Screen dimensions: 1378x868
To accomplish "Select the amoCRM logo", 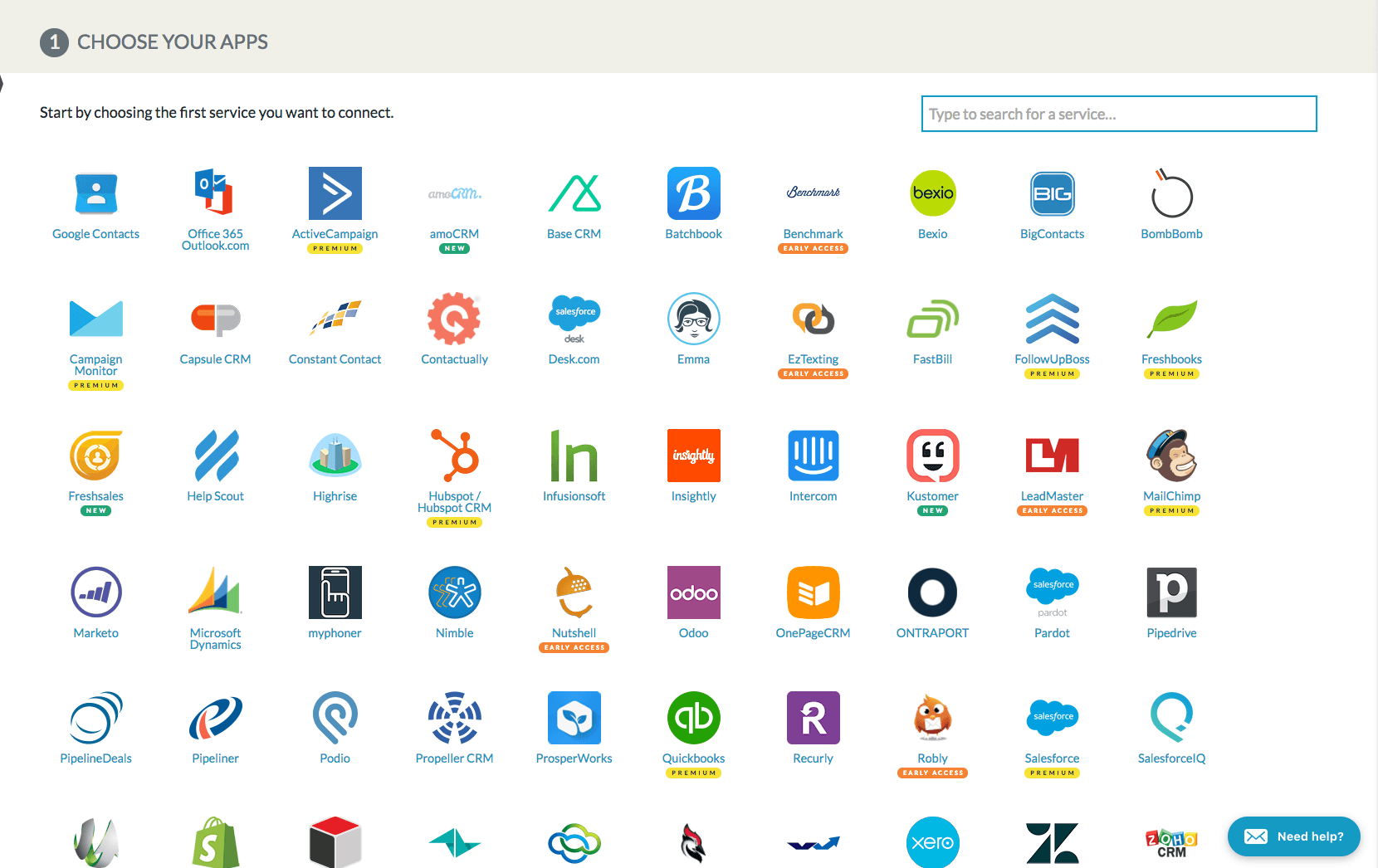I will [455, 193].
